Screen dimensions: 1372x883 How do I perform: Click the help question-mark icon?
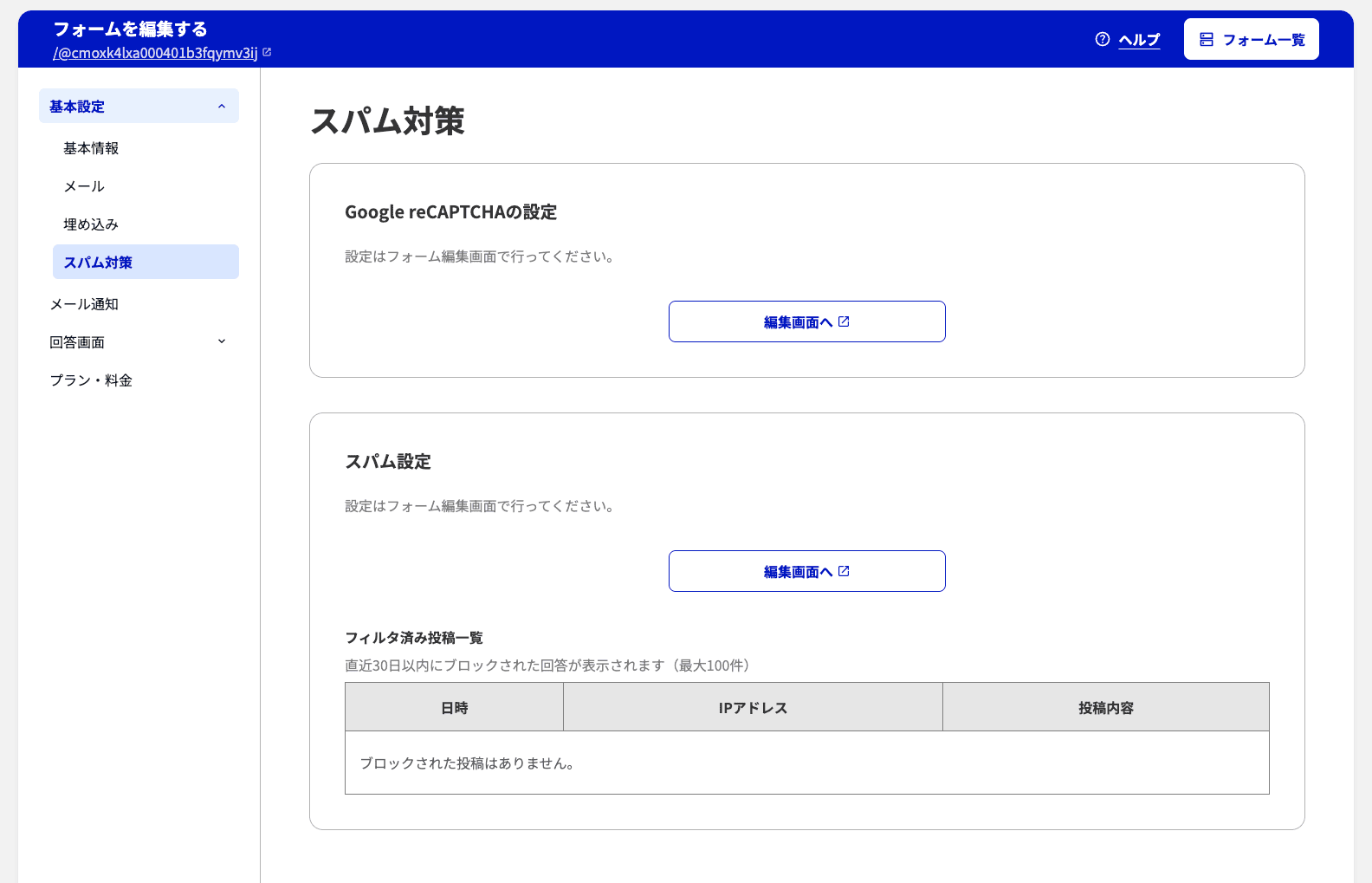click(x=1103, y=39)
